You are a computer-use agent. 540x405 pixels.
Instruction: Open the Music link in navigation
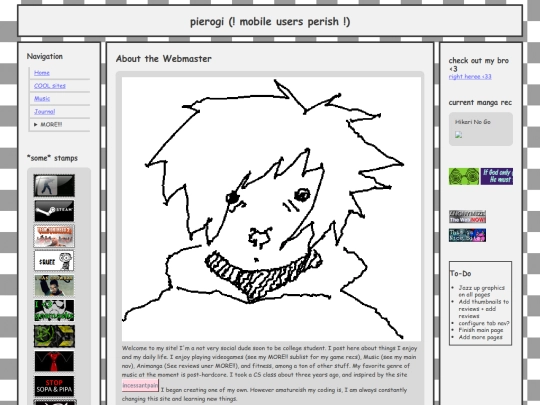point(42,98)
